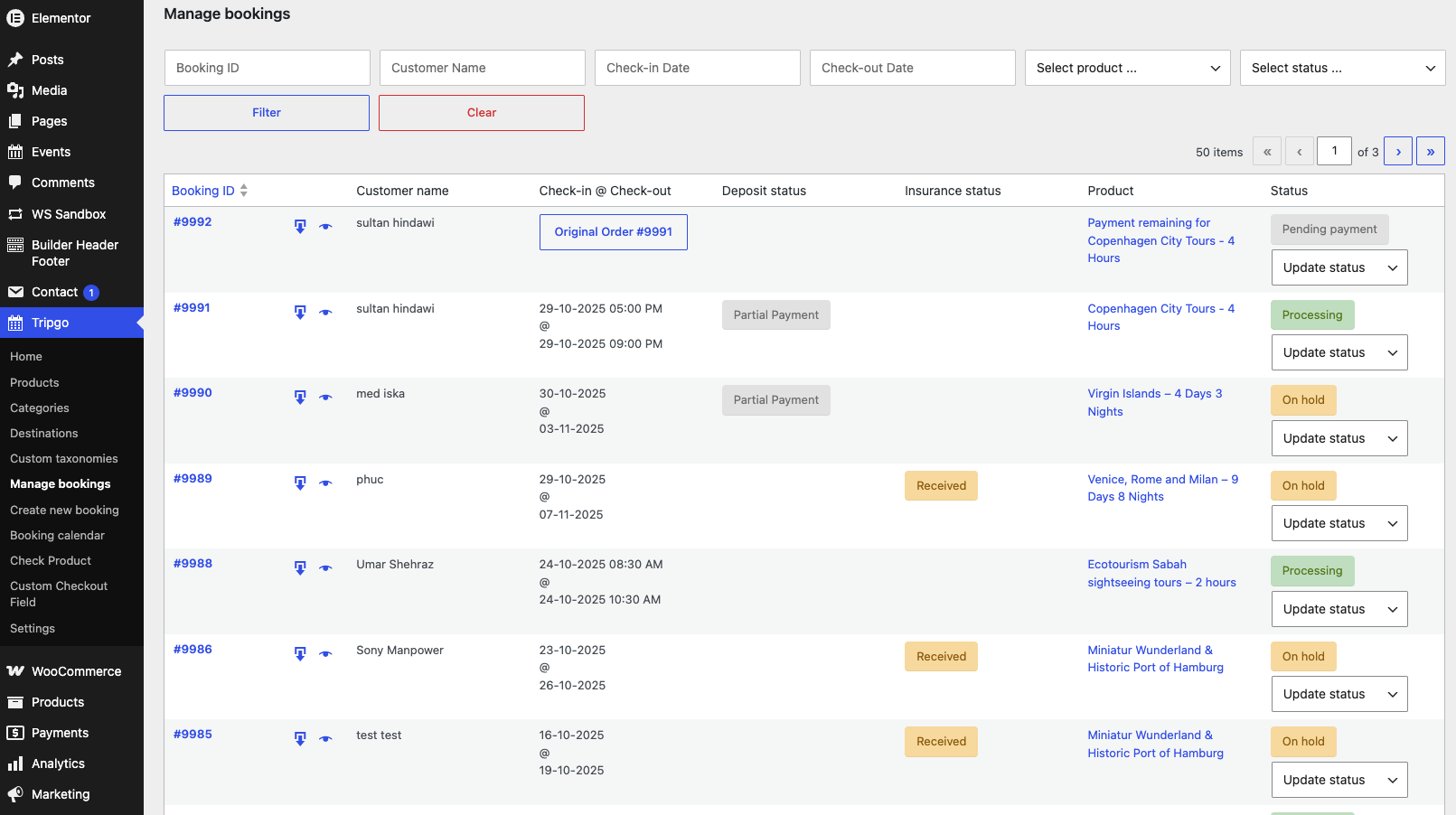This screenshot has height=815, width=1456.
Task: Click the current page number box
Action: click(x=1335, y=151)
